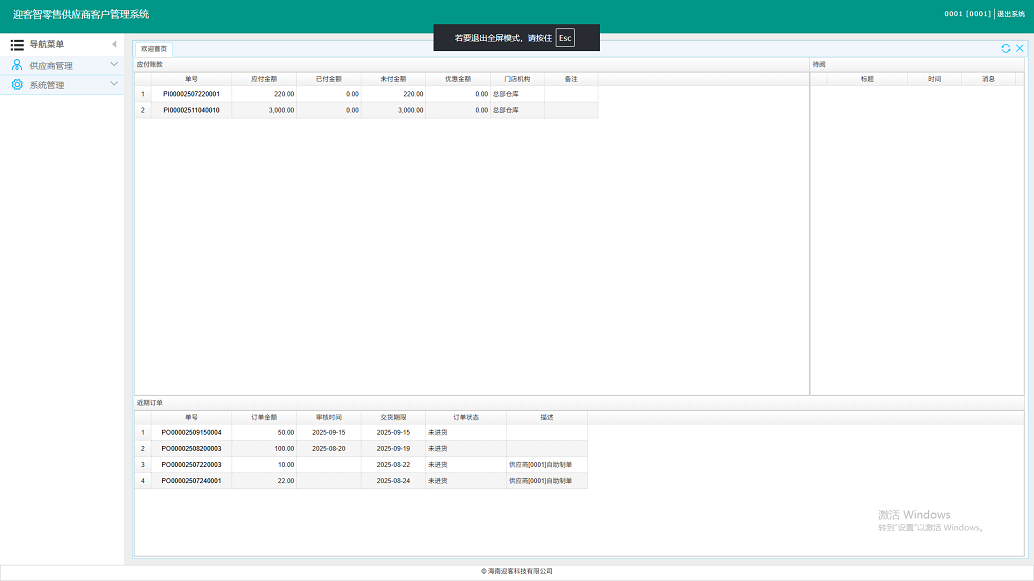This screenshot has height=581, width=1034.
Task: Open order PO00002509150004 row
Action: (x=191, y=432)
